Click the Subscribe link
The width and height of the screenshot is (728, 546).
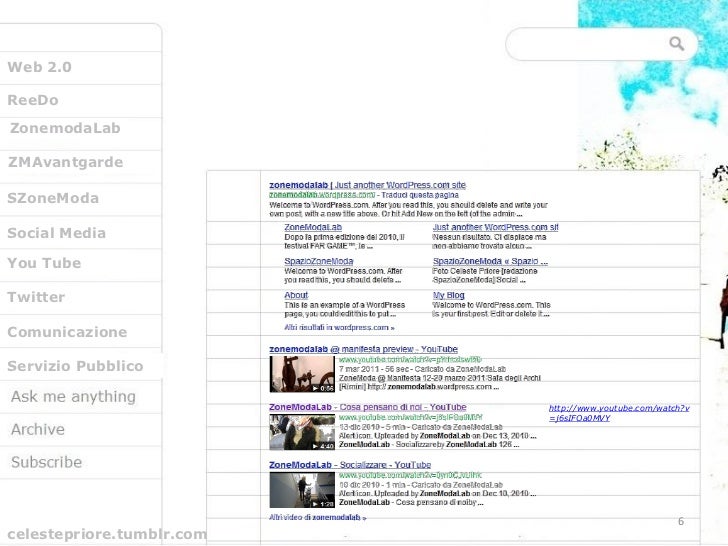[x=46, y=462]
